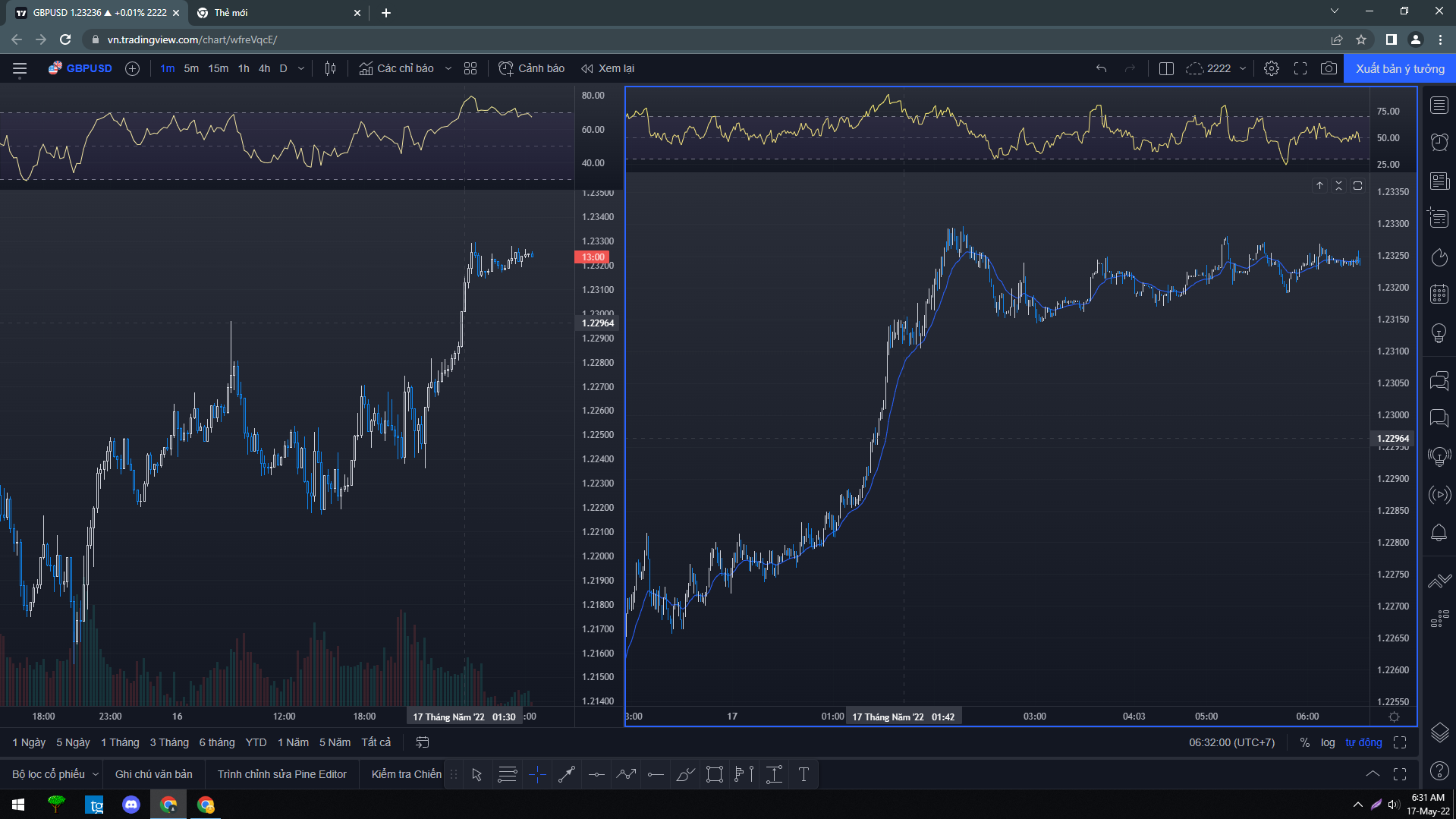Toggle log scale mode

point(1327,742)
